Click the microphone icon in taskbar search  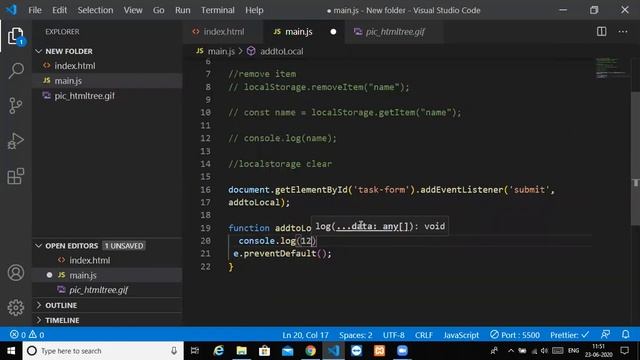(174, 351)
